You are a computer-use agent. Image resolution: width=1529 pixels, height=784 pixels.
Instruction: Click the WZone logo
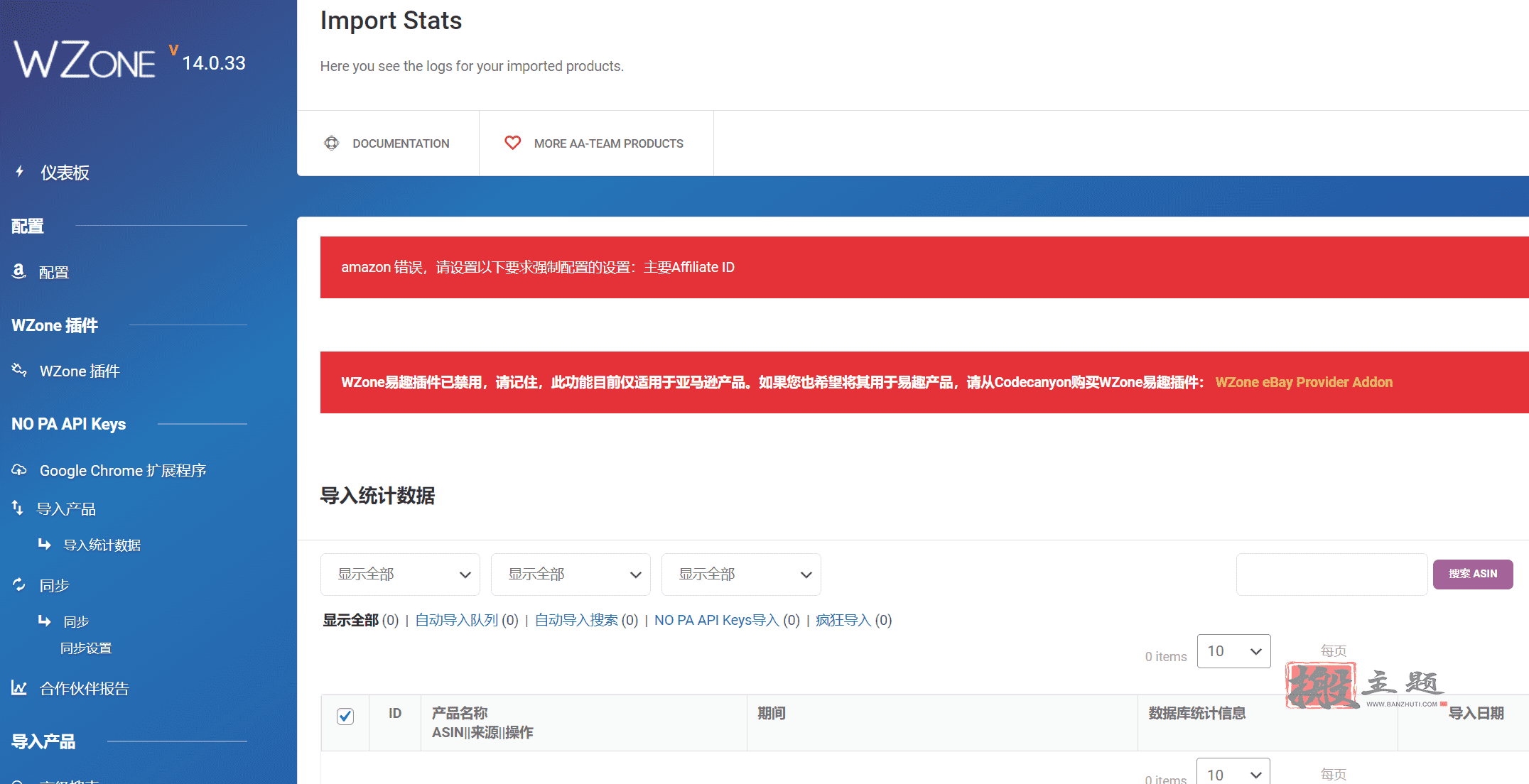(x=85, y=60)
